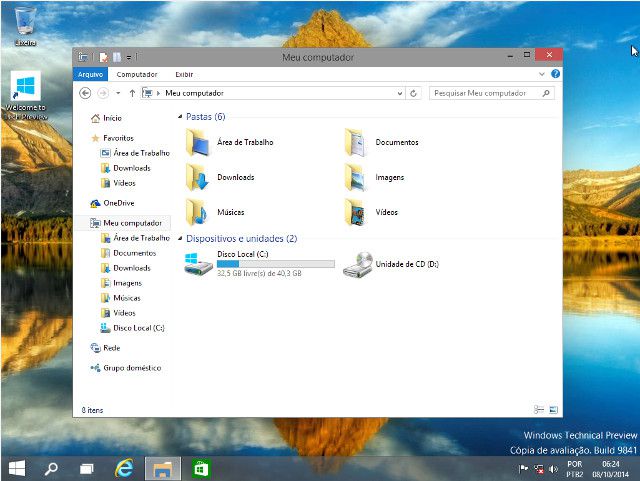This screenshot has height=481, width=640.
Task: Open Imagens under Meu computador tree
Action: tap(122, 283)
